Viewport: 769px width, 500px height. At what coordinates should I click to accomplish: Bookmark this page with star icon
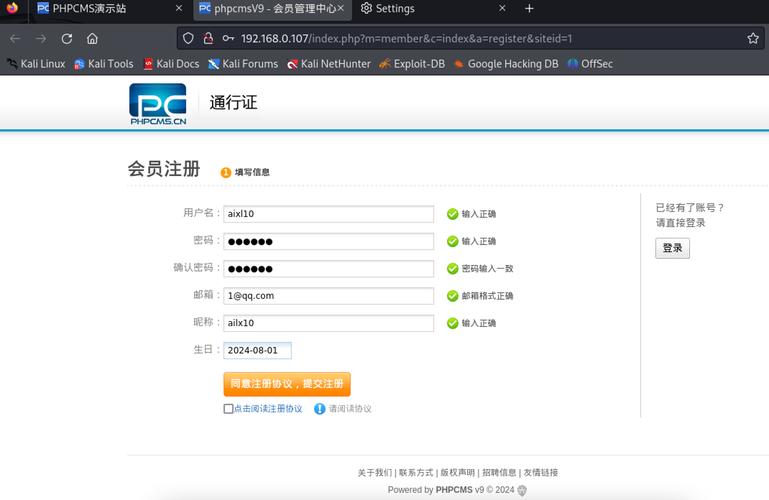753,38
